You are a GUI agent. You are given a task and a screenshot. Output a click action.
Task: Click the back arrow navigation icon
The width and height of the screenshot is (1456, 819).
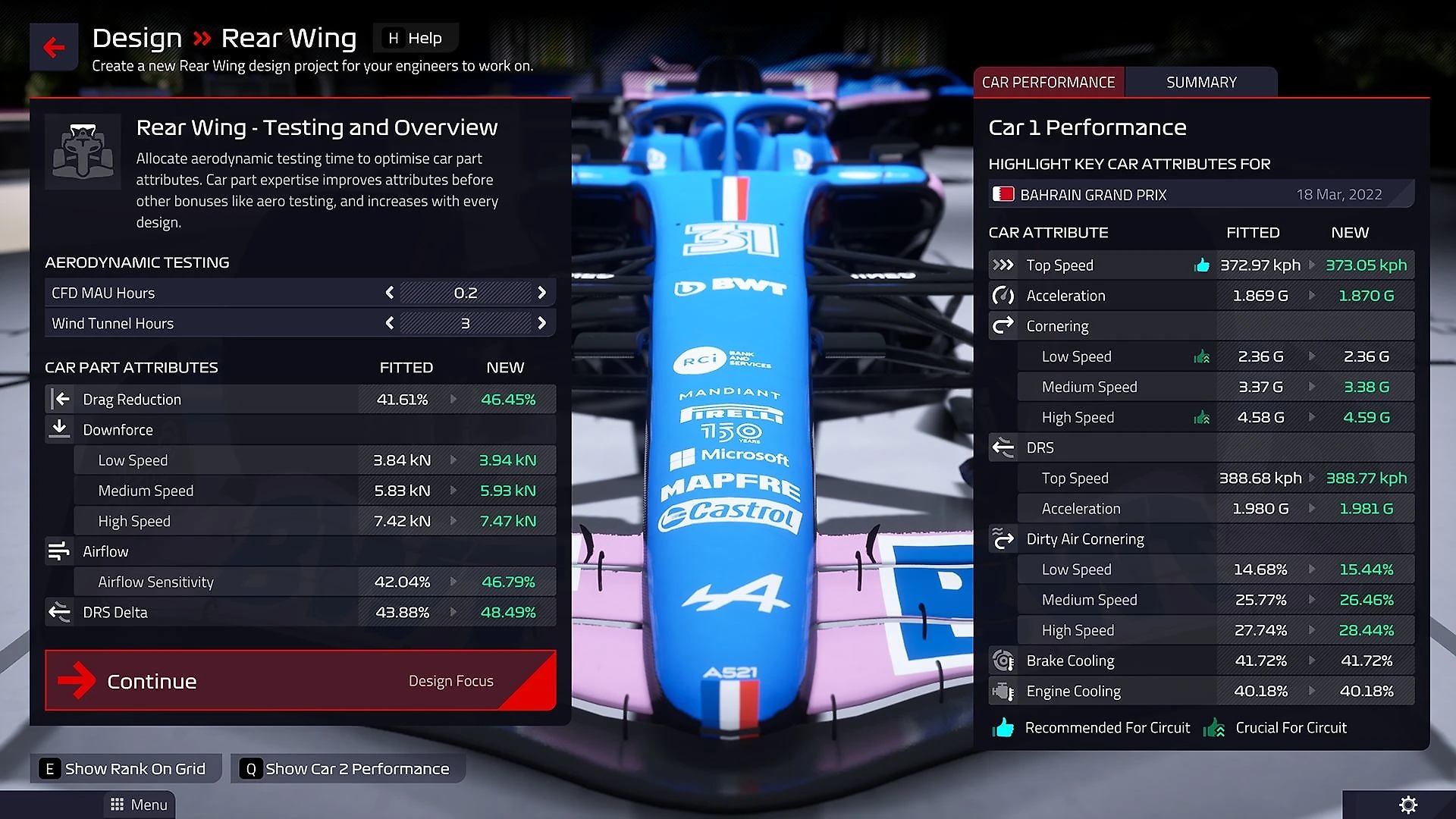(x=52, y=47)
